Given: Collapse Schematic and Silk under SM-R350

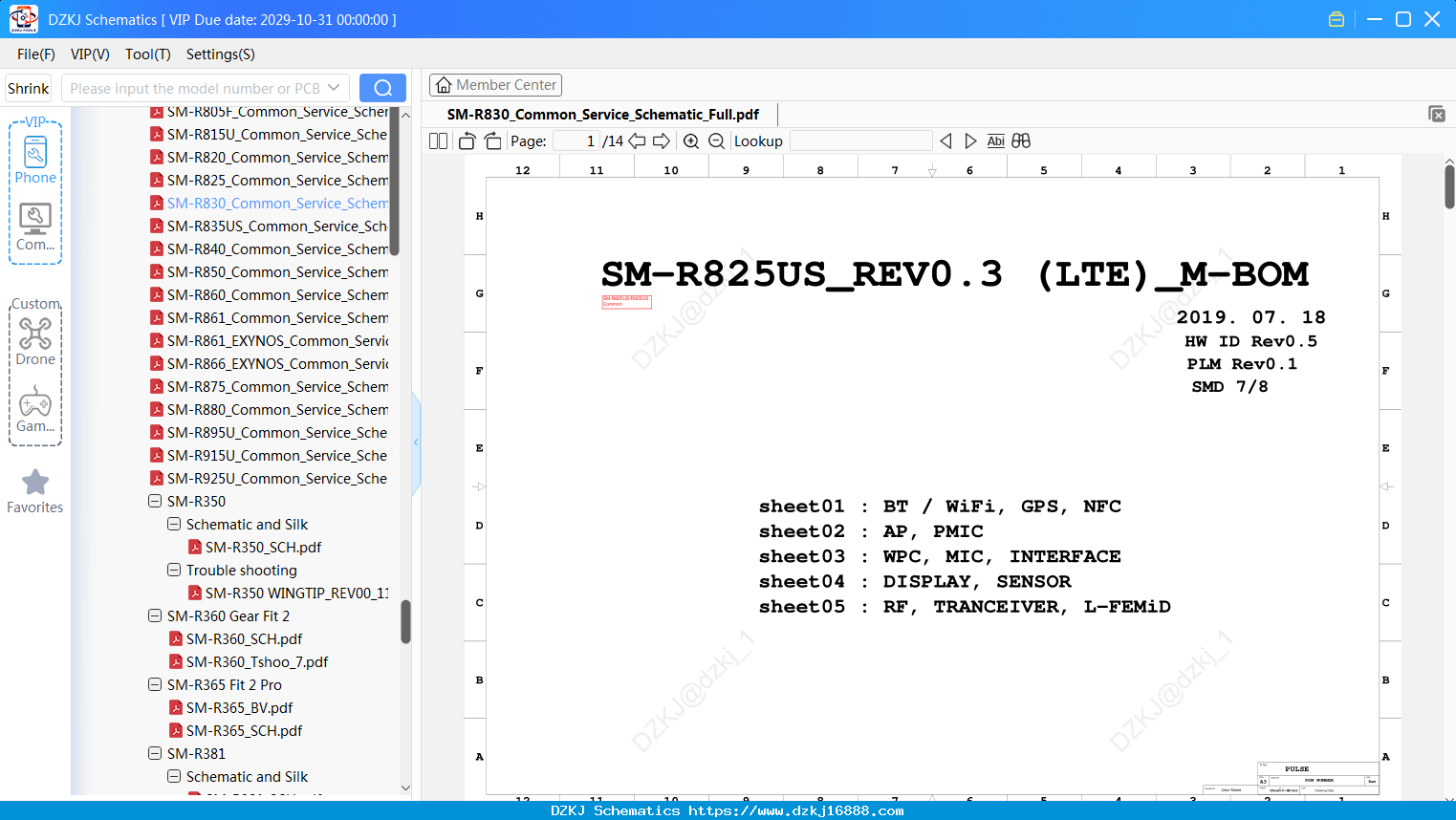Looking at the screenshot, I should 174,524.
